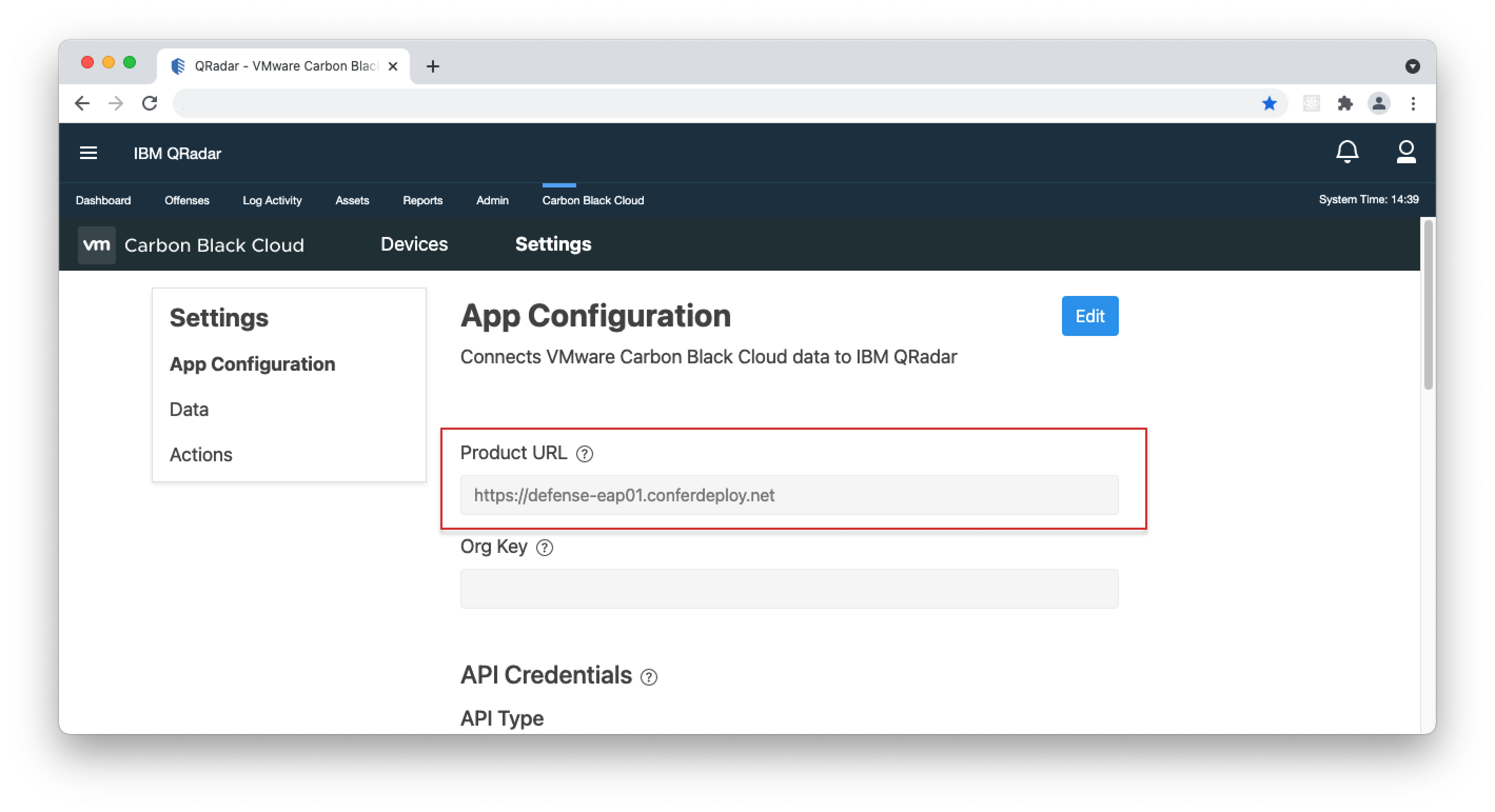Click the React extension icon in toolbar
1495x812 pixels.
(1312, 103)
